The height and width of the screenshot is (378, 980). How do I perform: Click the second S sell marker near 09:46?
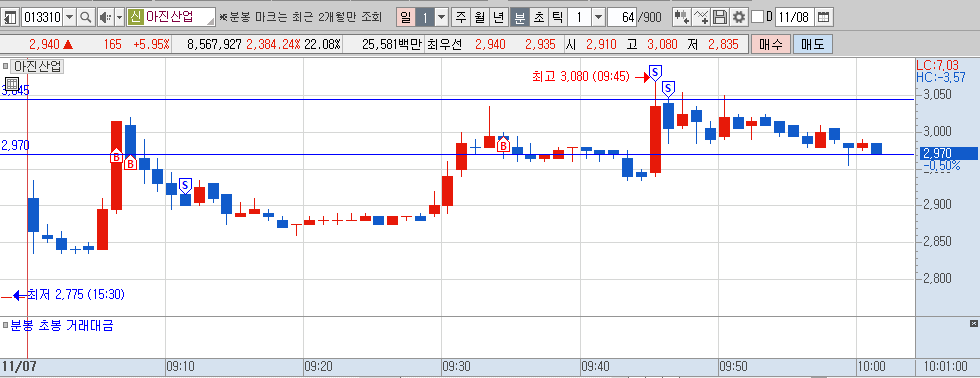pyautogui.click(x=668, y=88)
